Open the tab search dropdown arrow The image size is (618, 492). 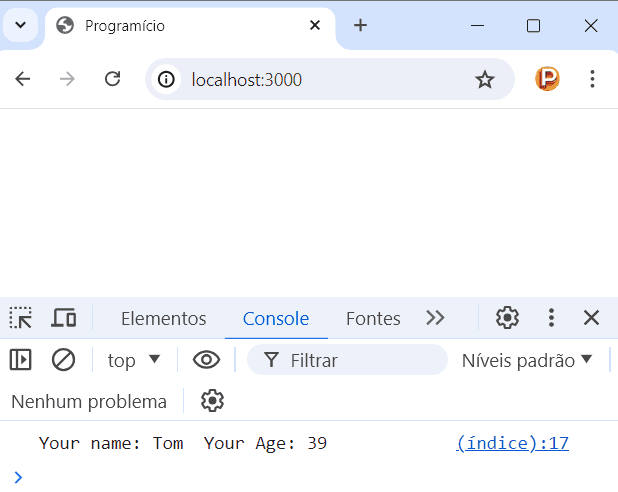point(20,26)
